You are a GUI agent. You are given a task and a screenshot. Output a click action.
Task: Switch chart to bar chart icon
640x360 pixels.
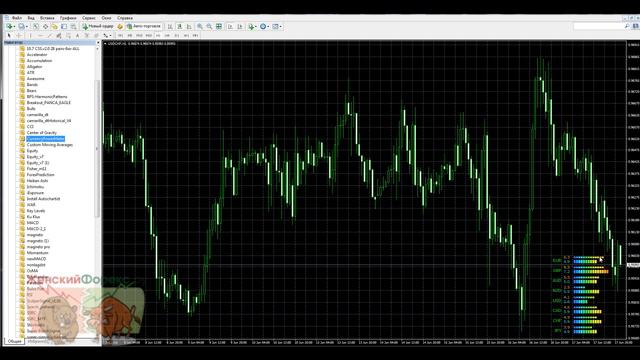coord(170,27)
